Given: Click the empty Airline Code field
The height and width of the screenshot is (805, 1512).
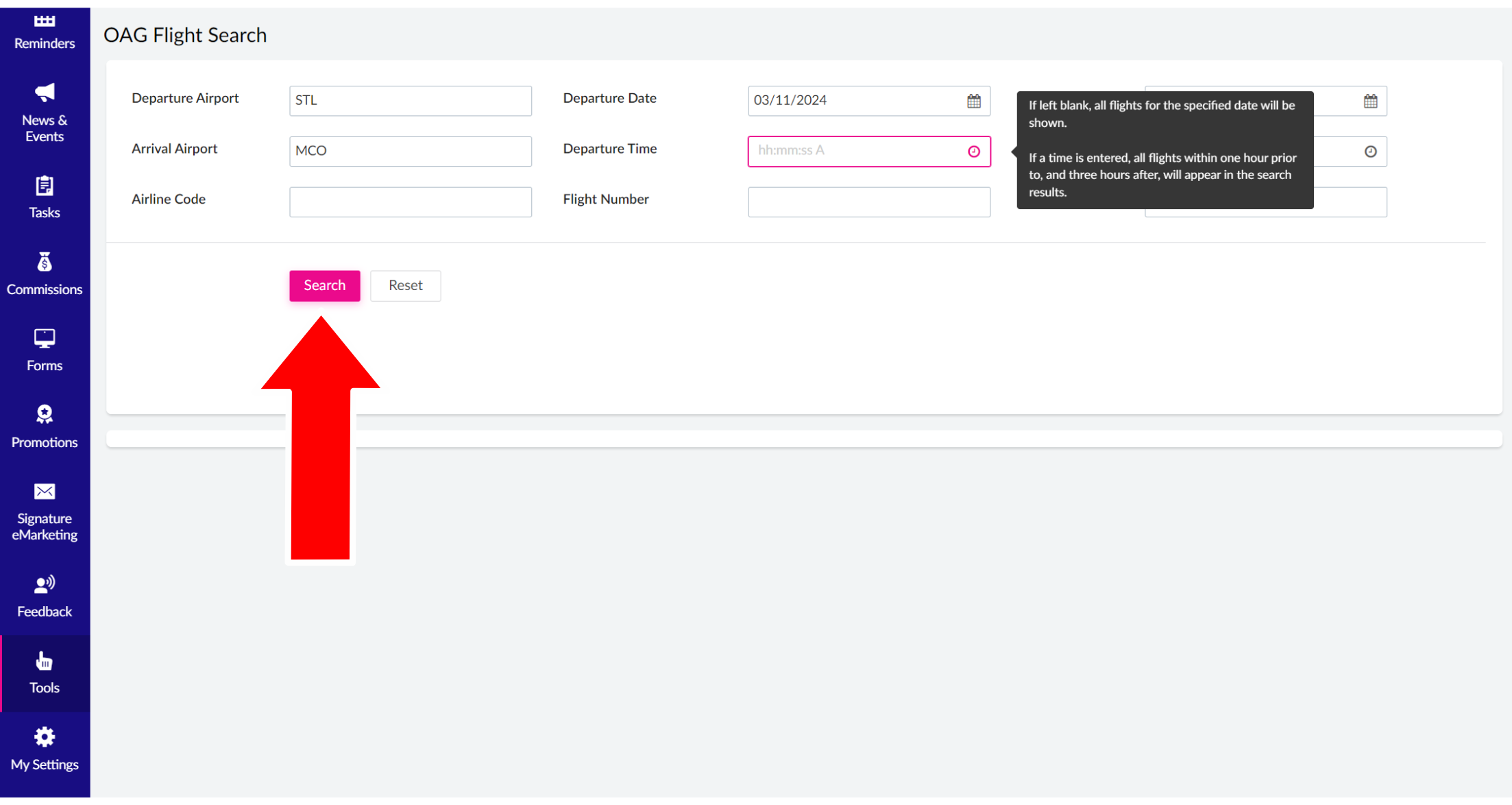Looking at the screenshot, I should coord(410,202).
